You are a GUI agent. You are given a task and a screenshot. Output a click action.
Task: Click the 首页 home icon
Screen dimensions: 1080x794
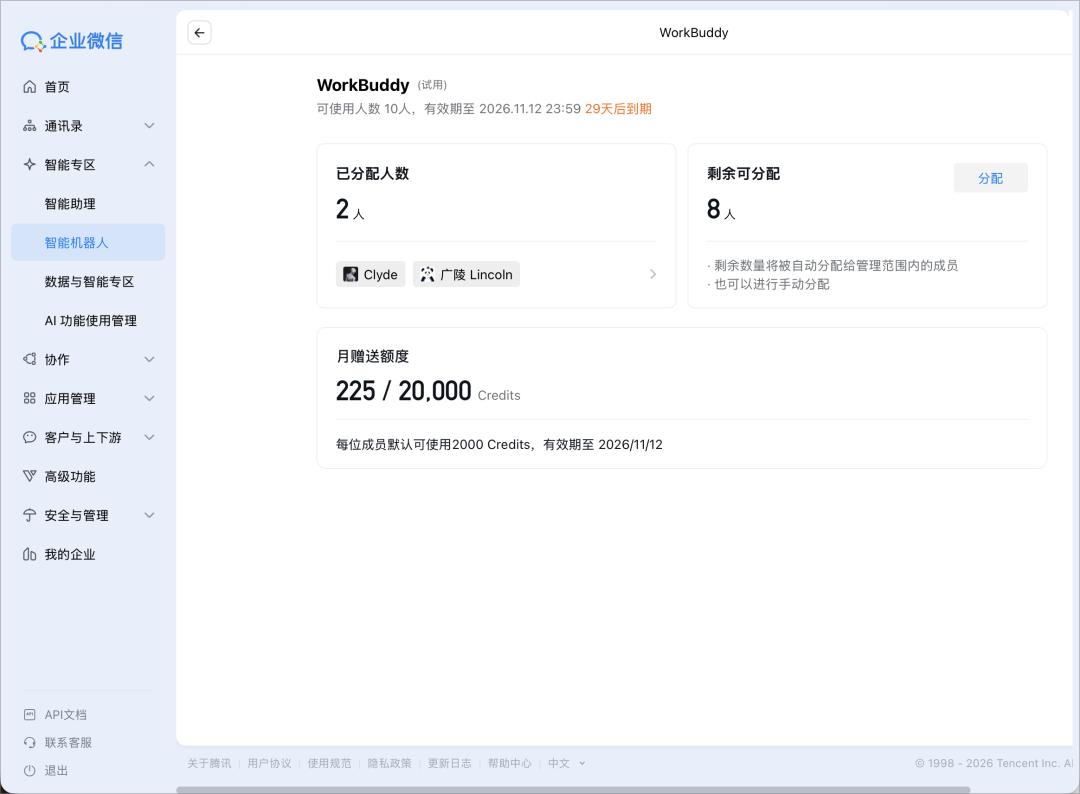click(x=30, y=87)
